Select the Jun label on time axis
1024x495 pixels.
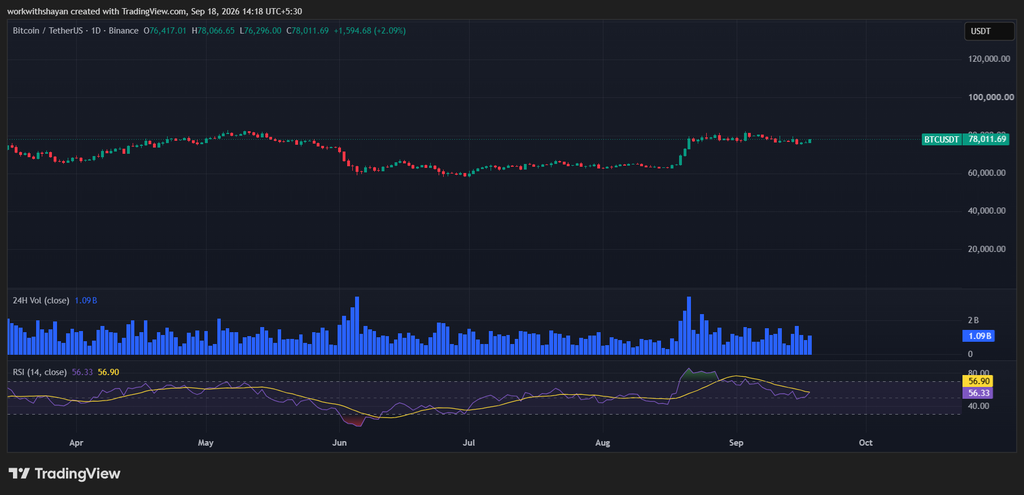click(340, 443)
